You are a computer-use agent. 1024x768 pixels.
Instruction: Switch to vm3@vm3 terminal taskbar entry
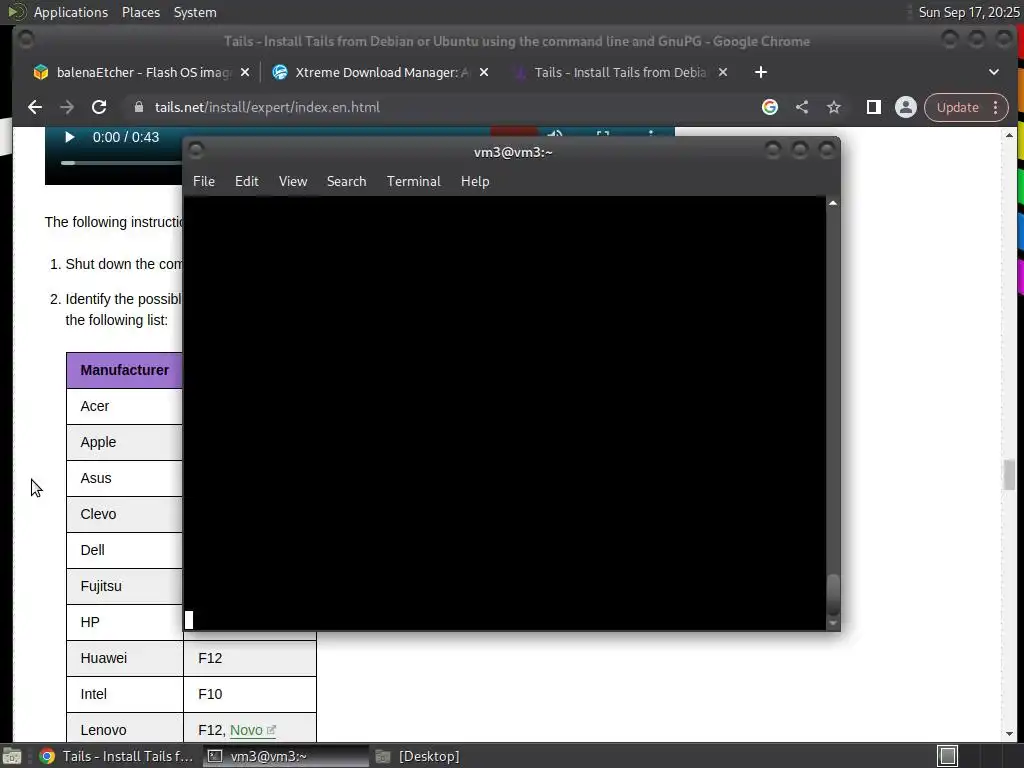click(285, 756)
